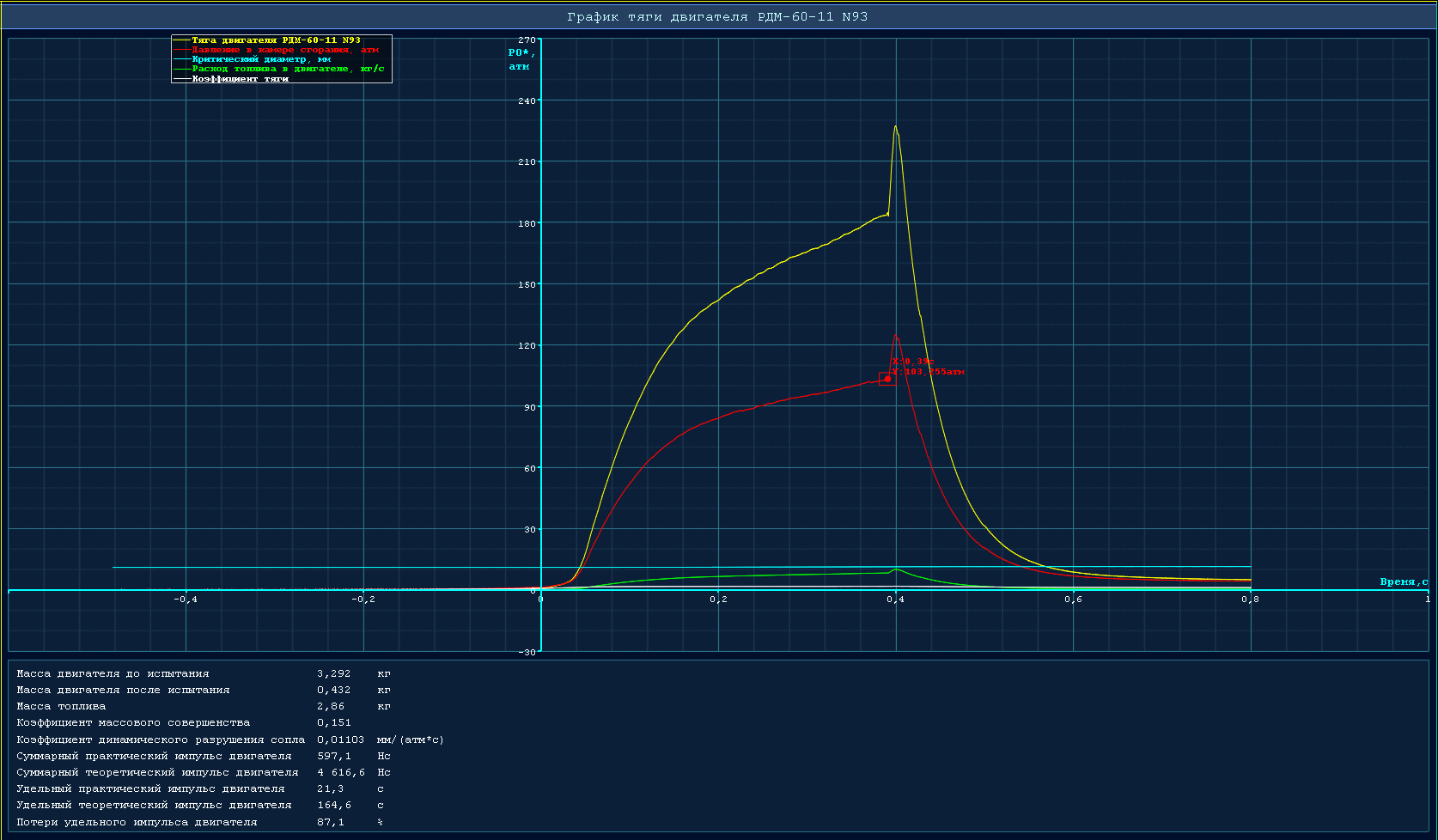
Task: Click X-axis tick value -0,4
Action: [185, 600]
